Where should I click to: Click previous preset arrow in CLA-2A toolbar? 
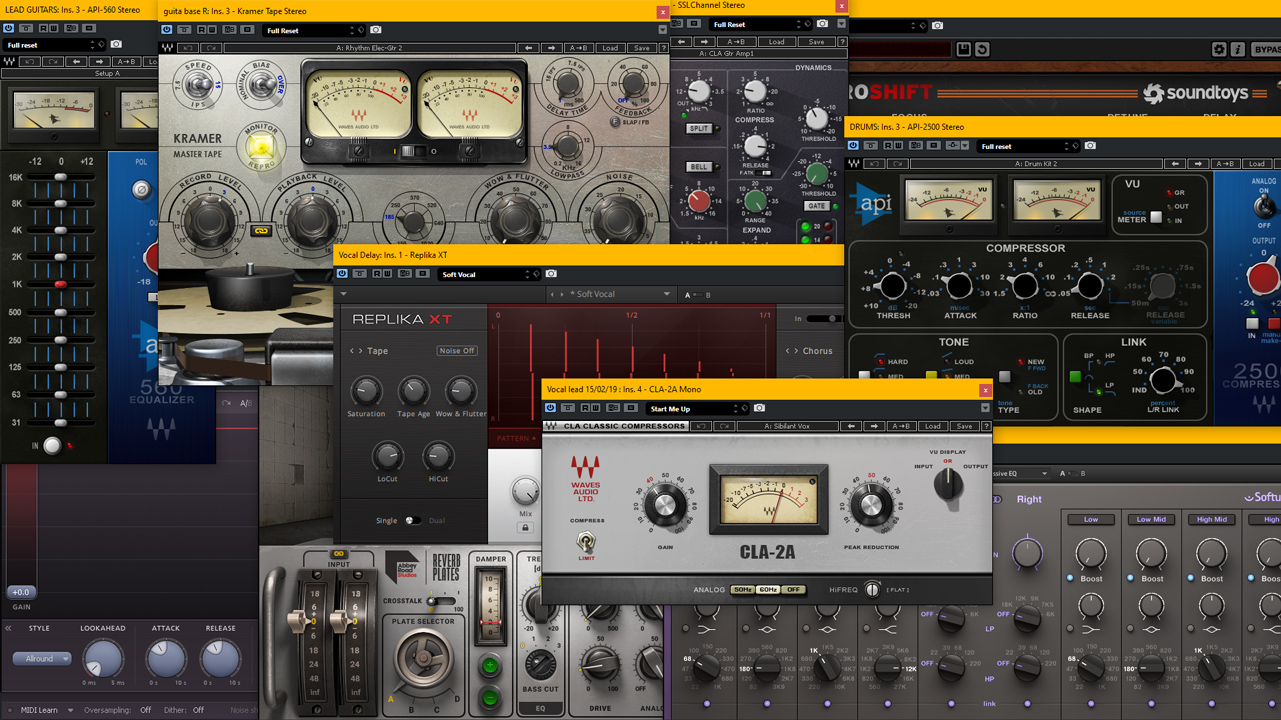click(x=852, y=426)
